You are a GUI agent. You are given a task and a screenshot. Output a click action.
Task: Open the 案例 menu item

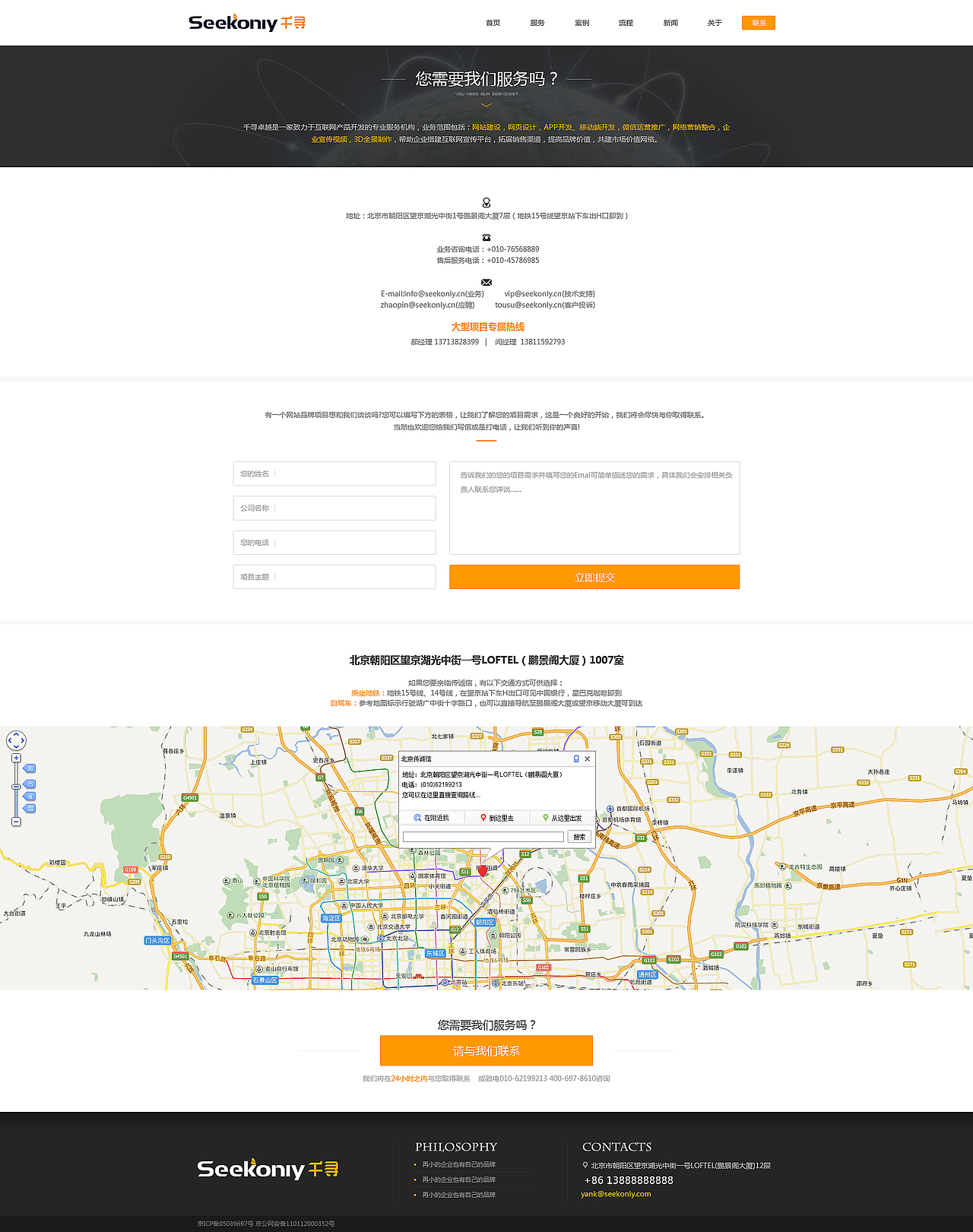(x=582, y=23)
